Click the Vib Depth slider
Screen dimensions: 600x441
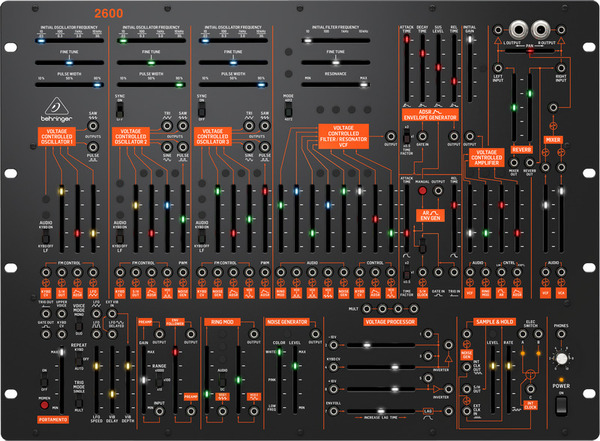tap(128, 379)
